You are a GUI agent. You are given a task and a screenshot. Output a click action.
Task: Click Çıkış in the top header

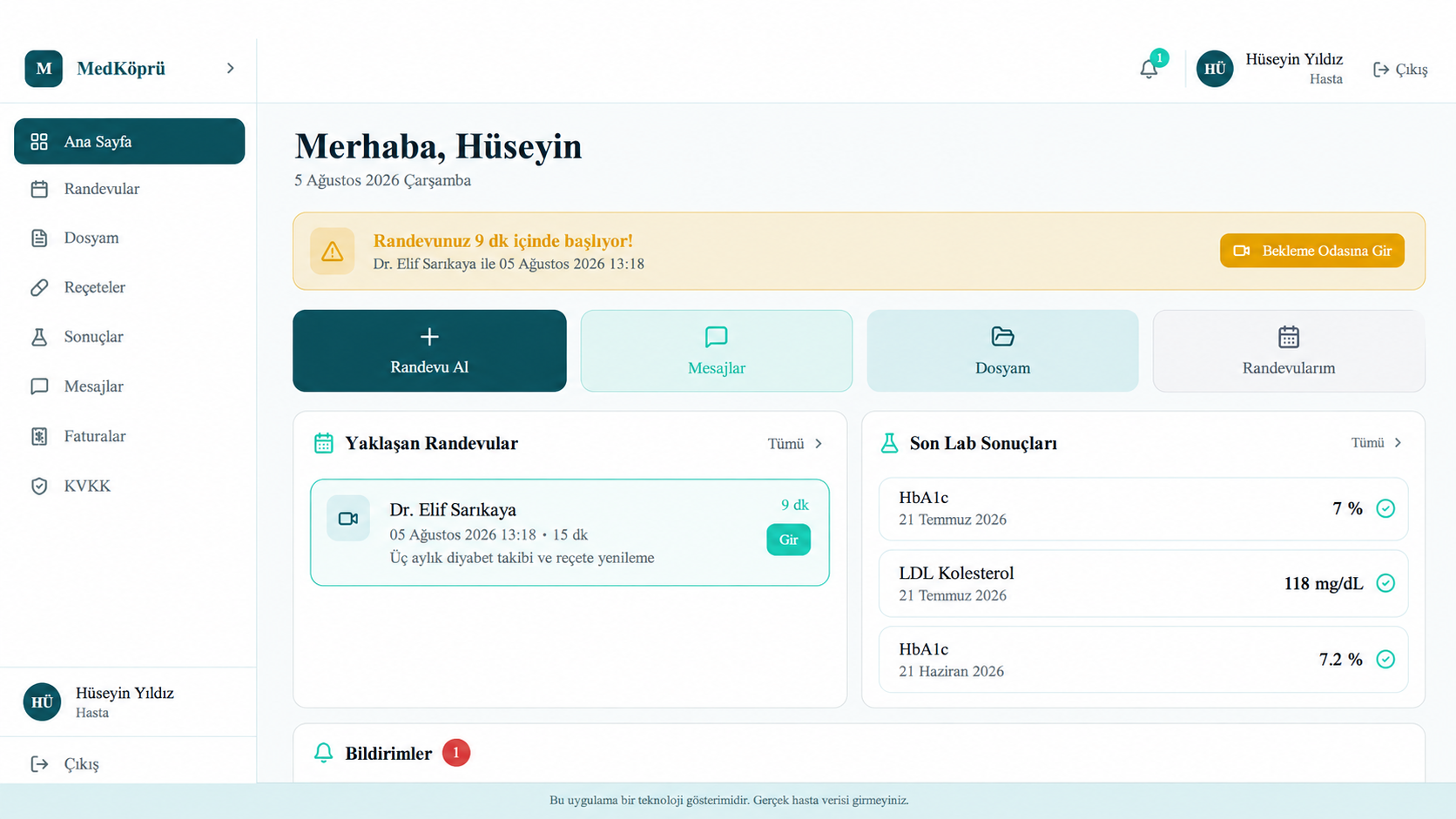click(x=1400, y=69)
